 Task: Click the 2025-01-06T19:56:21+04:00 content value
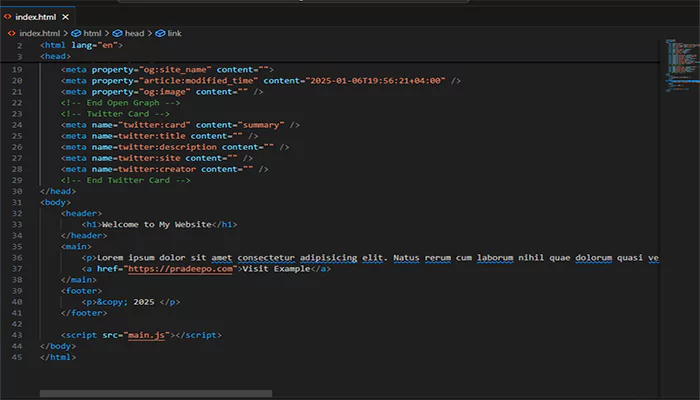point(375,81)
